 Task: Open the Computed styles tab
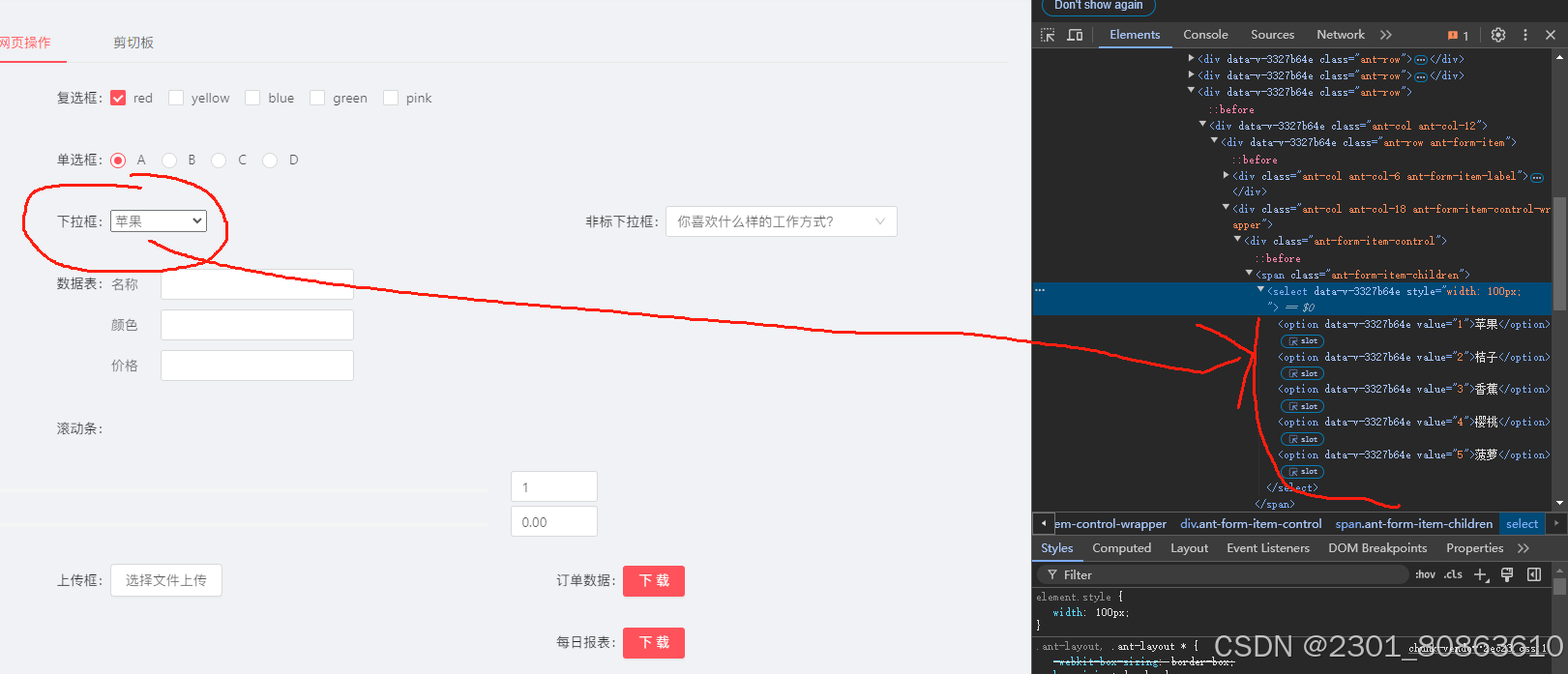(1122, 548)
